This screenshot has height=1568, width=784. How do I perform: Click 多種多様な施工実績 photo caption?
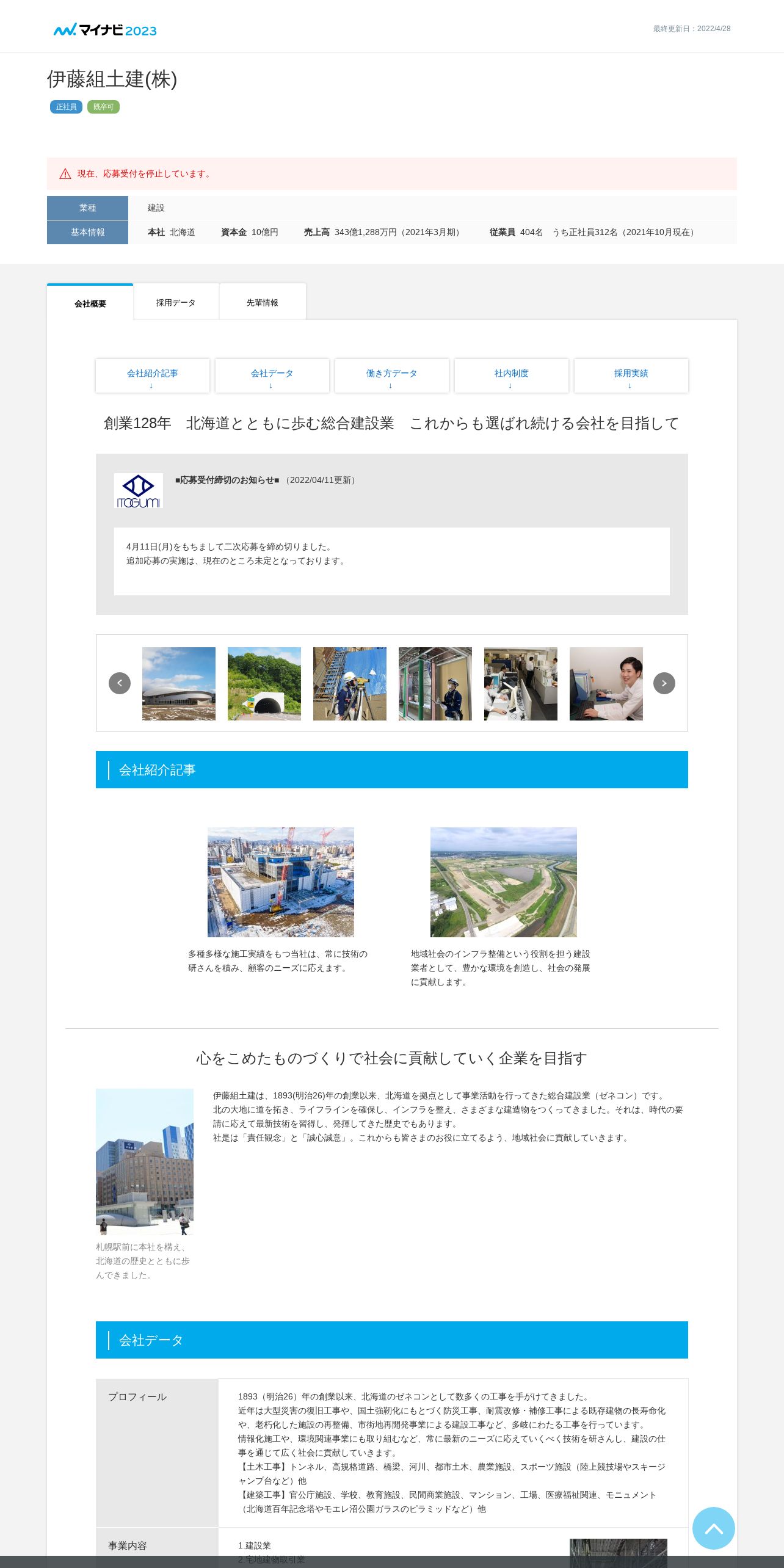coord(278,961)
